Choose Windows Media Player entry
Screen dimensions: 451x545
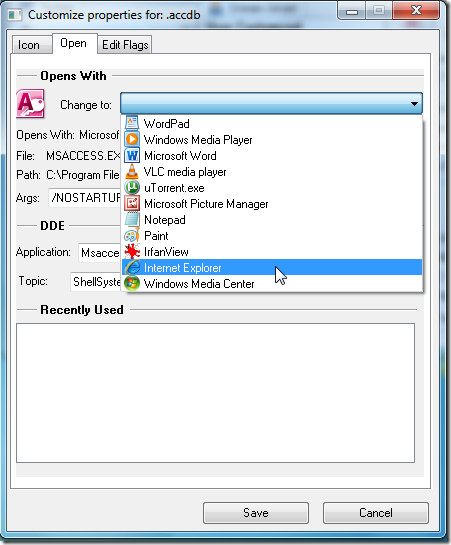click(x=272, y=139)
